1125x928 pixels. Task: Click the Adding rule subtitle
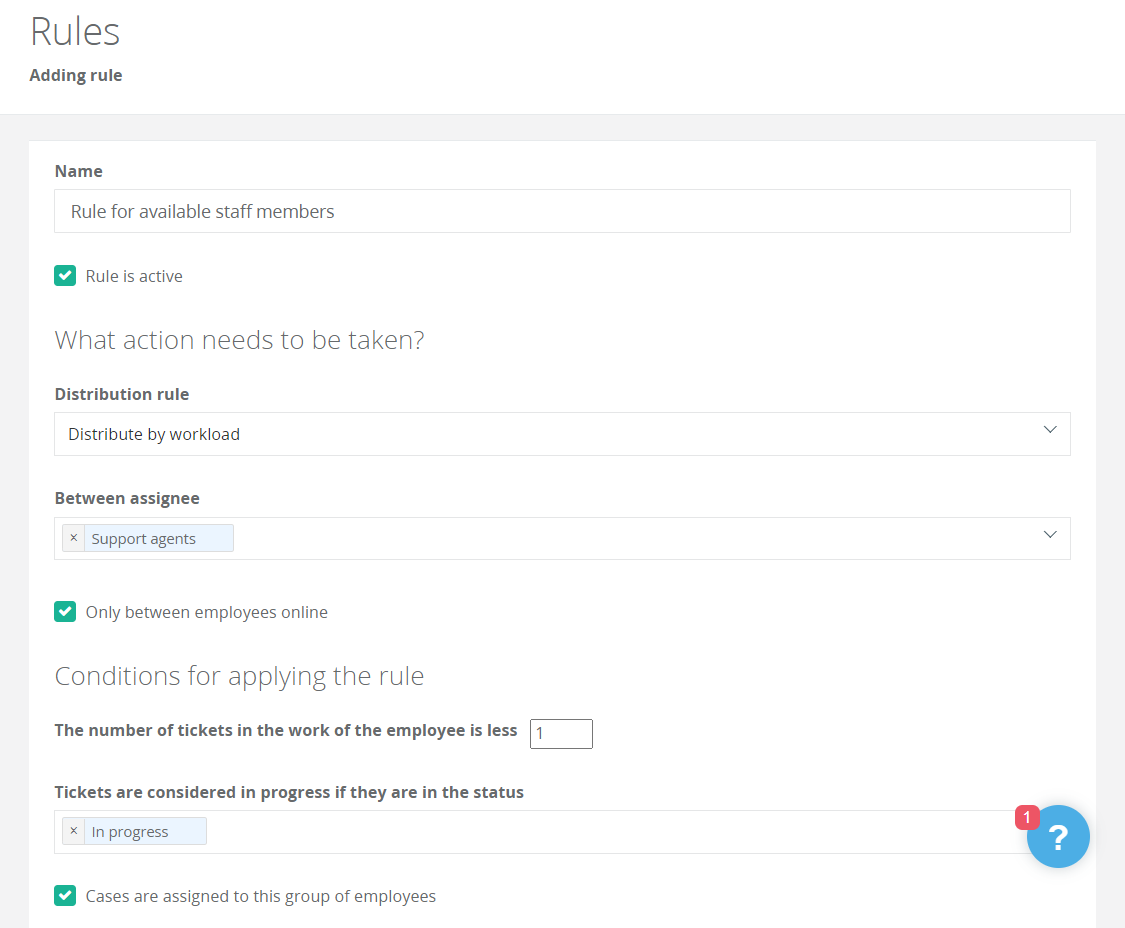pyautogui.click(x=76, y=75)
